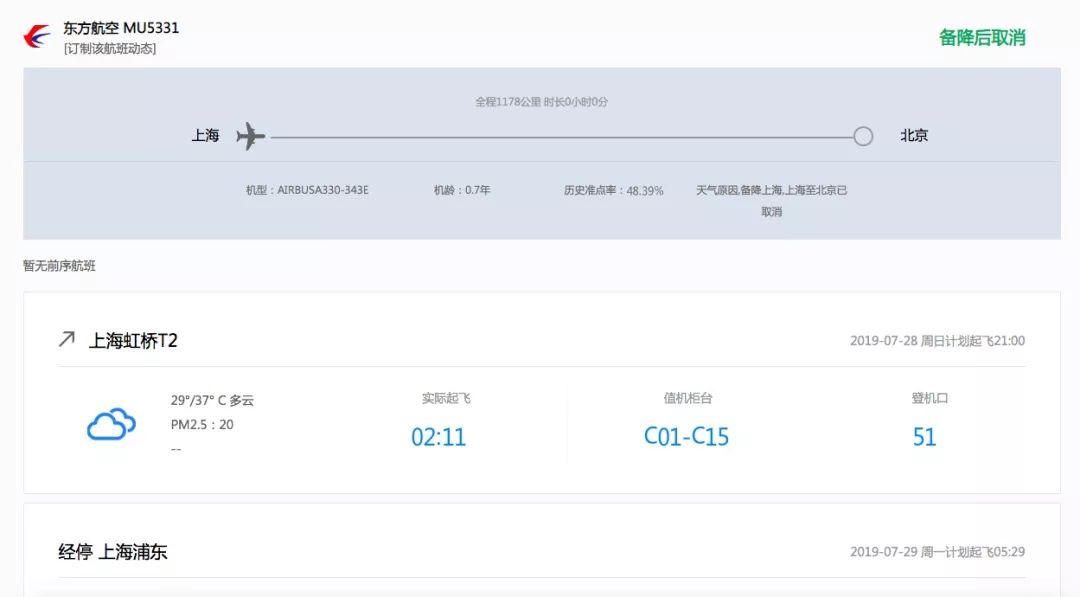Select the departure city 上海 label
The width and height of the screenshot is (1080, 597).
coord(205,136)
